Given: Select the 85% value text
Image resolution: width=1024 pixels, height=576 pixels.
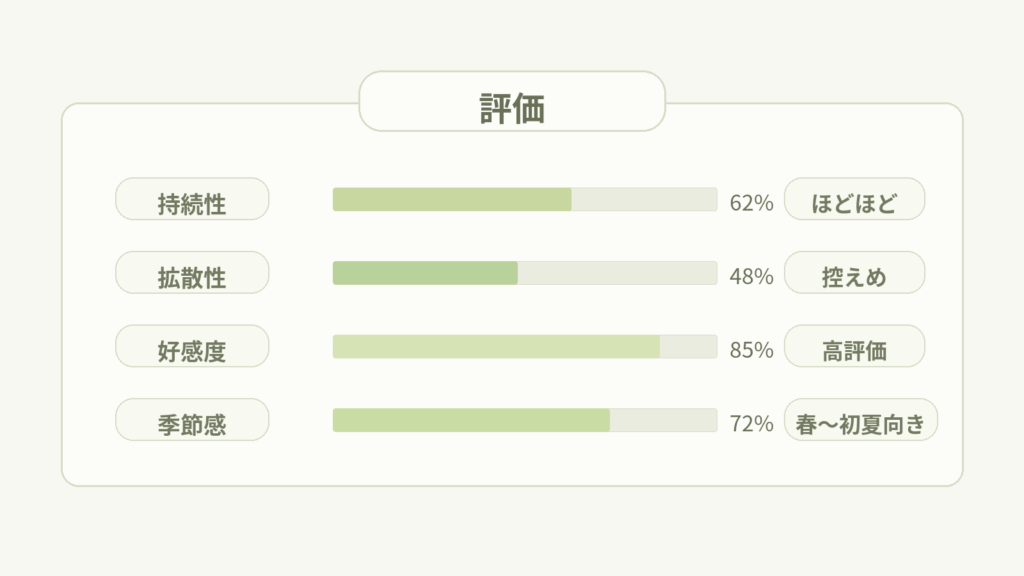Looking at the screenshot, I should coord(752,350).
